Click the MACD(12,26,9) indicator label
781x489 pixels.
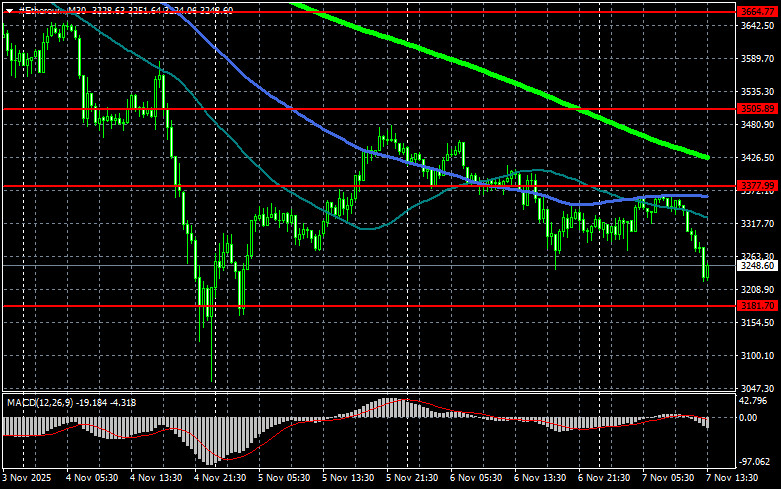37,403
